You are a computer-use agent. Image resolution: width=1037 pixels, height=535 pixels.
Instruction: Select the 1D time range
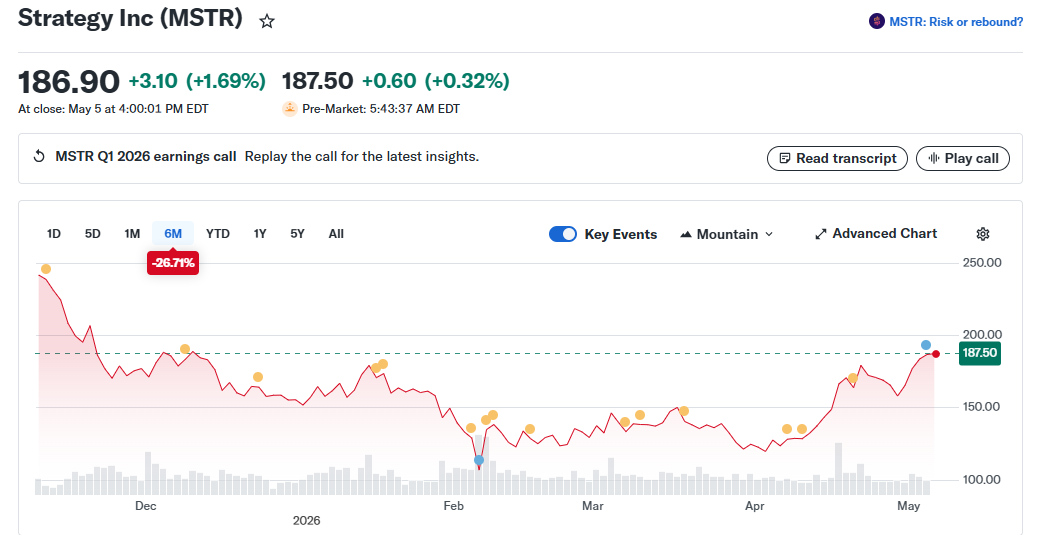(54, 233)
